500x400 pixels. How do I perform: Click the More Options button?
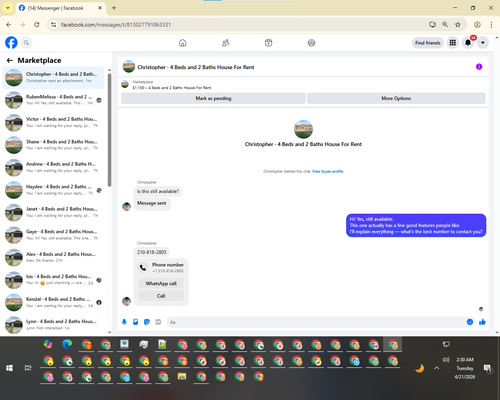[396, 98]
